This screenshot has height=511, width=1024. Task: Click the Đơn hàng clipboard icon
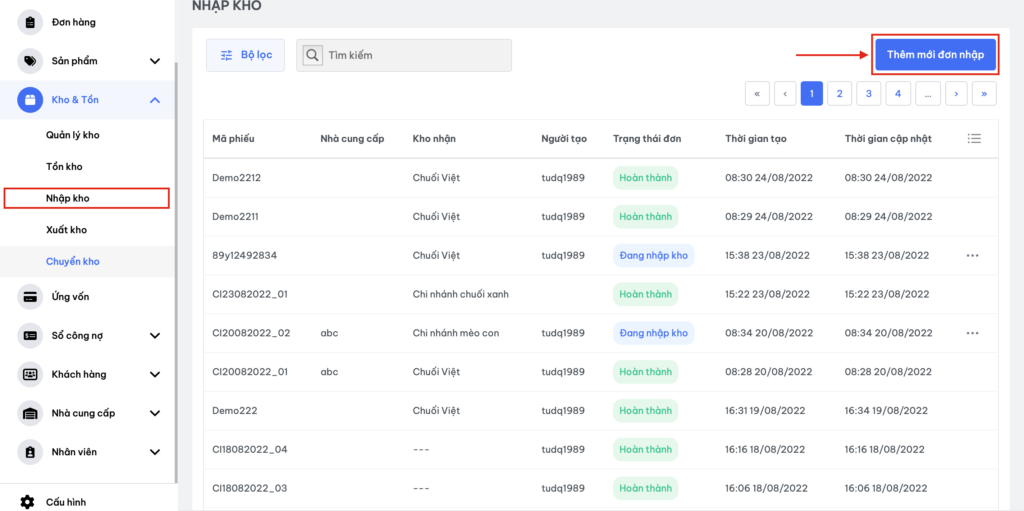click(30, 22)
